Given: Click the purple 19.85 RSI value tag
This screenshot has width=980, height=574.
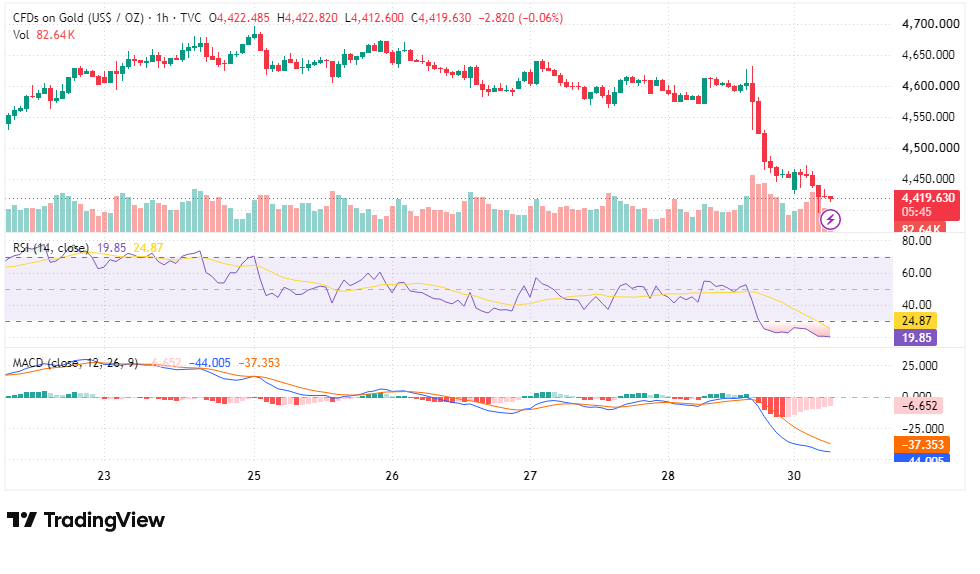Looking at the screenshot, I should click(916, 338).
